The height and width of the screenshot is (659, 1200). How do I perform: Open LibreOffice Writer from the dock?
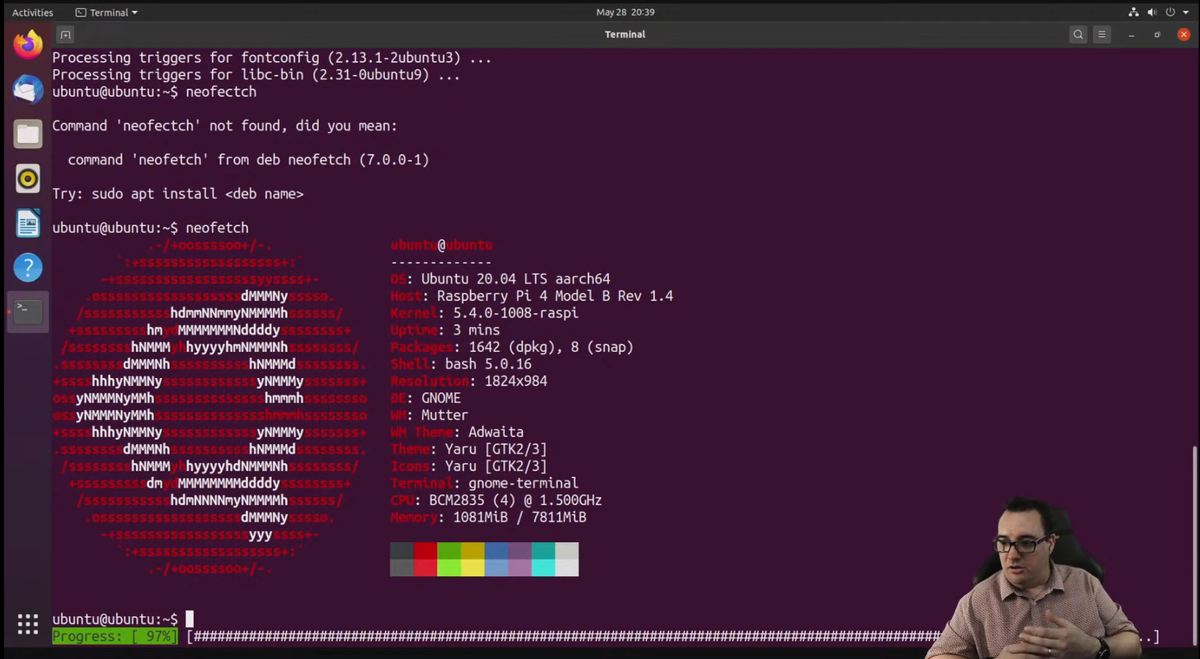[x=27, y=223]
